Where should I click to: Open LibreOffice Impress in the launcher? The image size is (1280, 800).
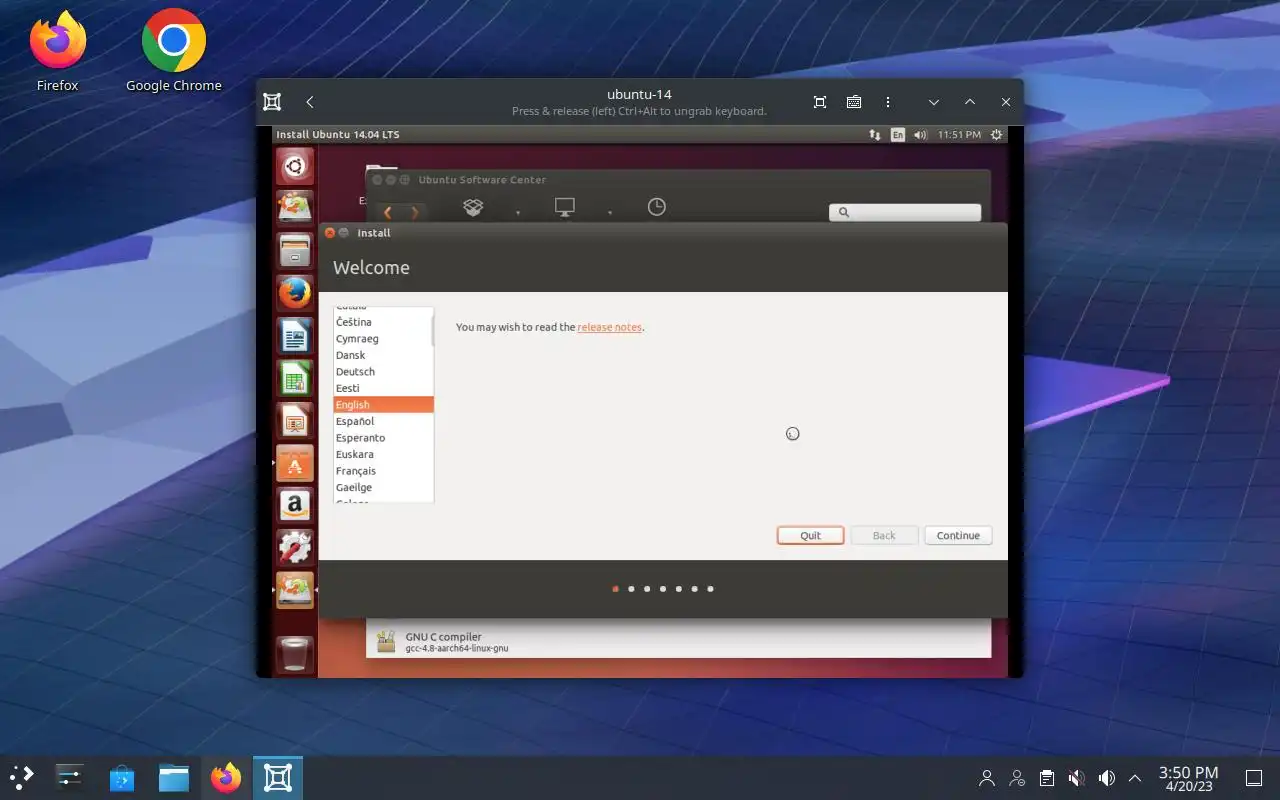pyautogui.click(x=295, y=421)
